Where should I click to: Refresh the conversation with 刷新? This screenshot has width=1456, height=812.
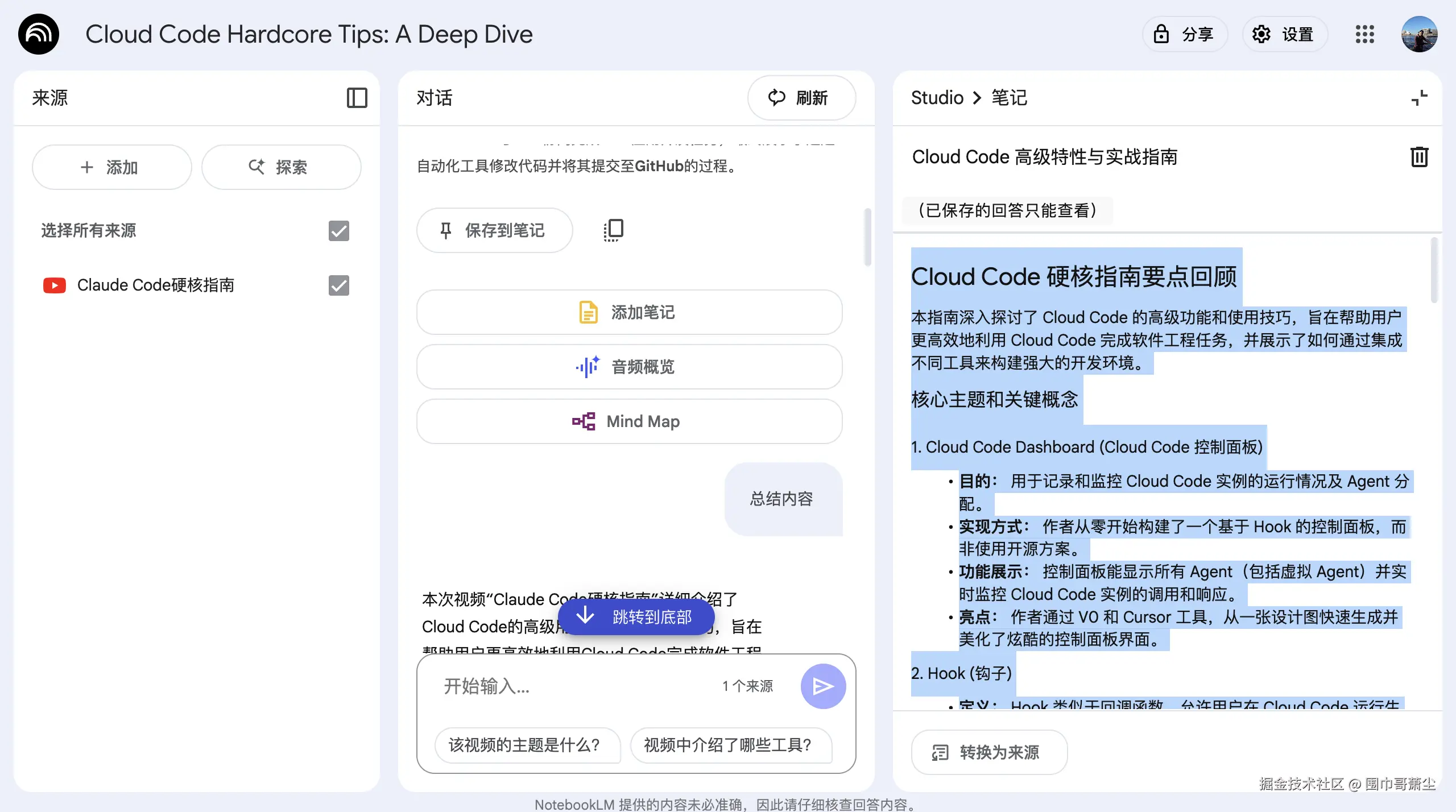point(801,98)
